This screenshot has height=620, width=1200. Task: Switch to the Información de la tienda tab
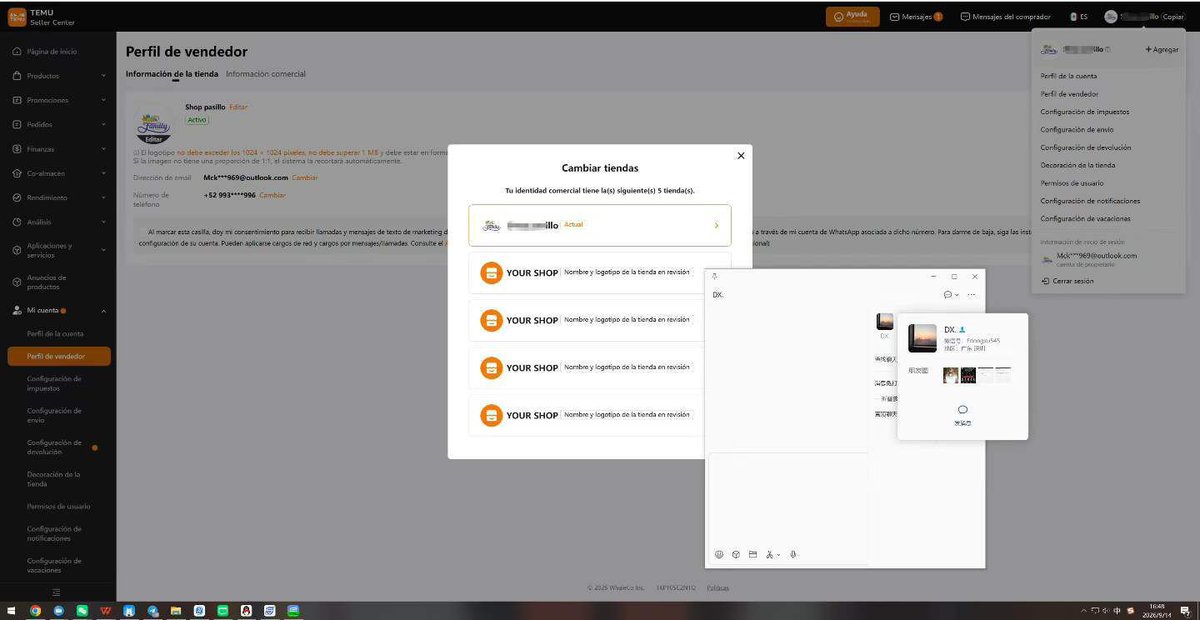tap(172, 74)
